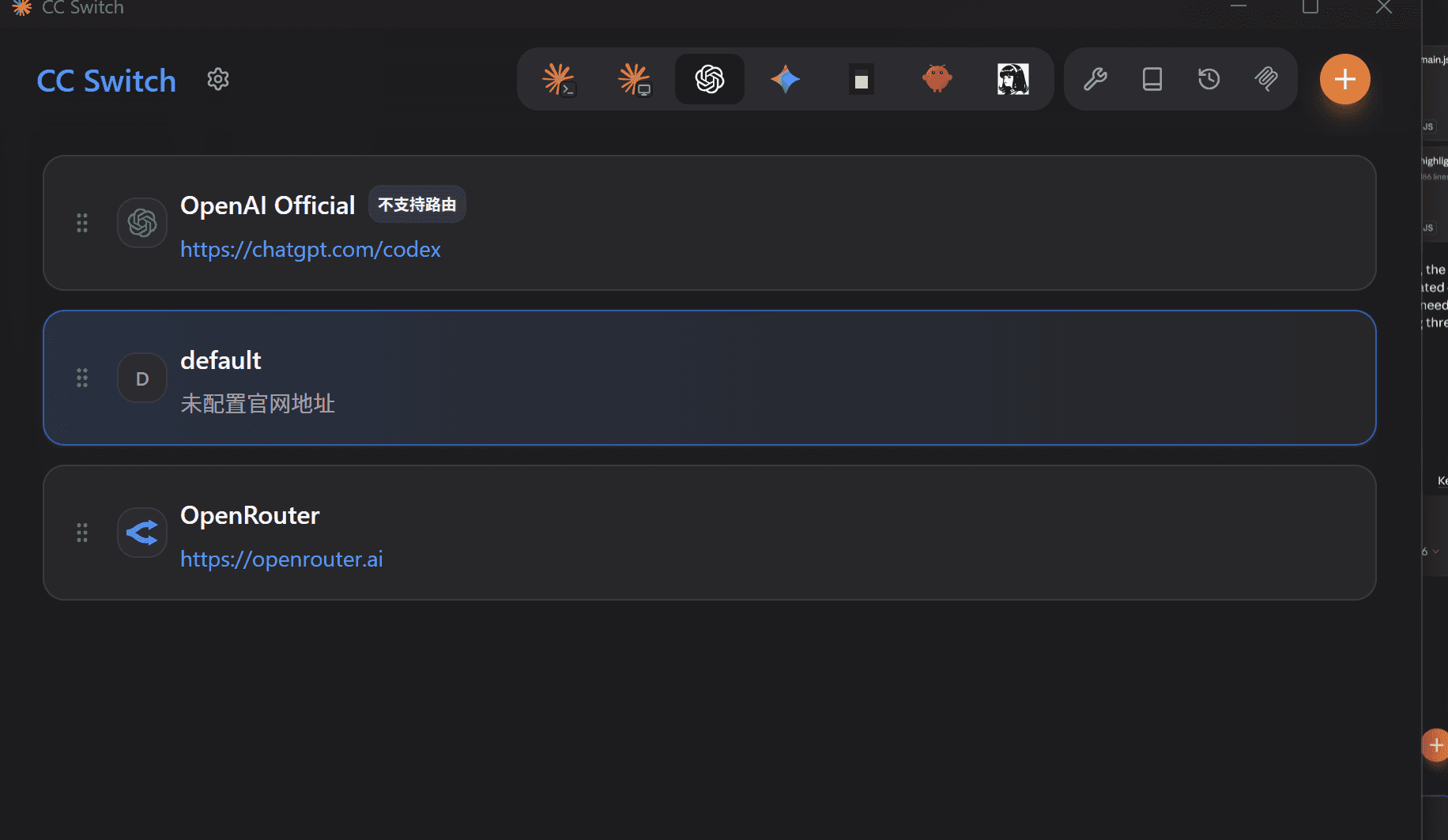
Task: Grab the drag handle of default provider
Action: point(82,378)
